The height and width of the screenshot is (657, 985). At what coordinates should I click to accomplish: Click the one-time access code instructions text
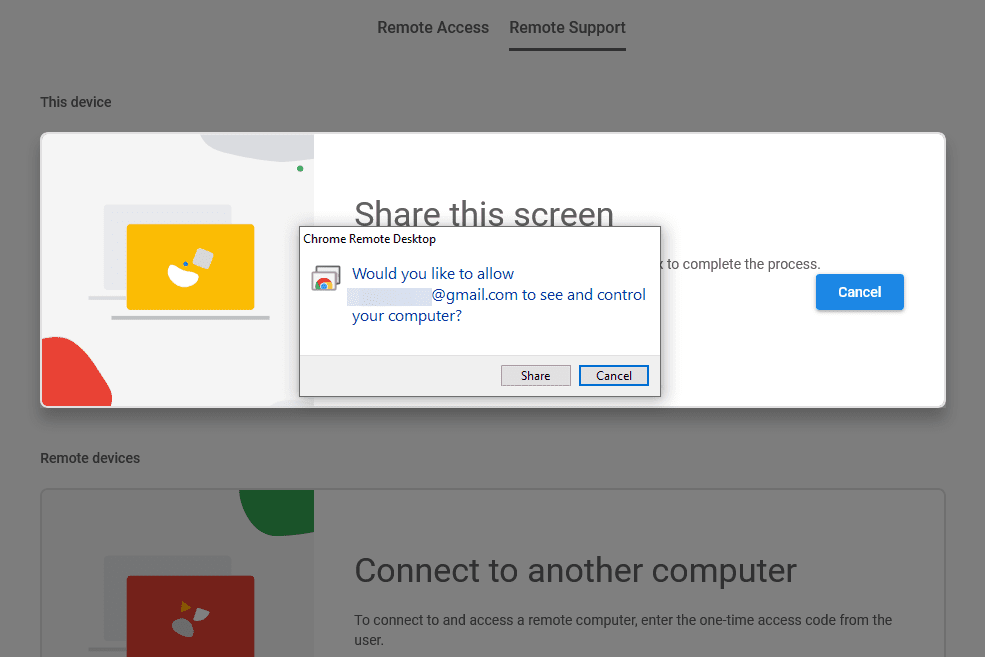coord(623,629)
